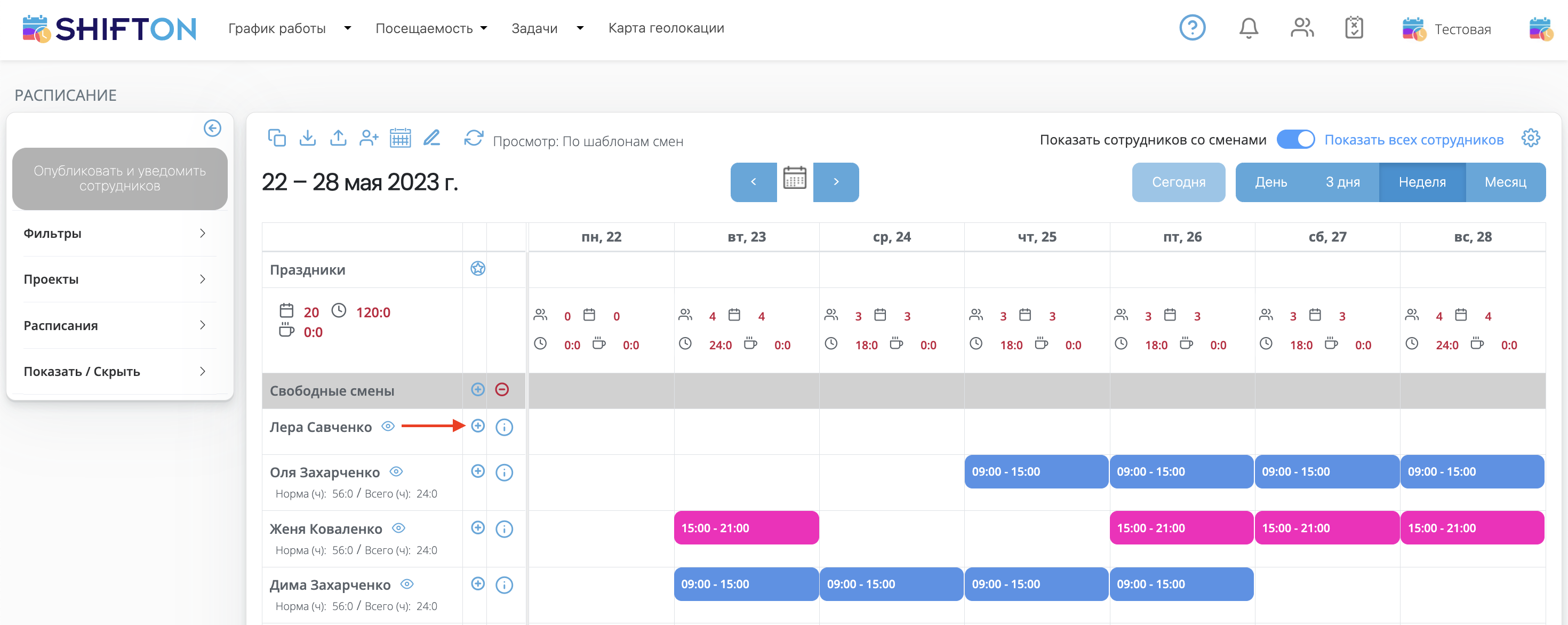Open notifications bell icon
Screen dimensions: 1568x625
coord(1249,28)
